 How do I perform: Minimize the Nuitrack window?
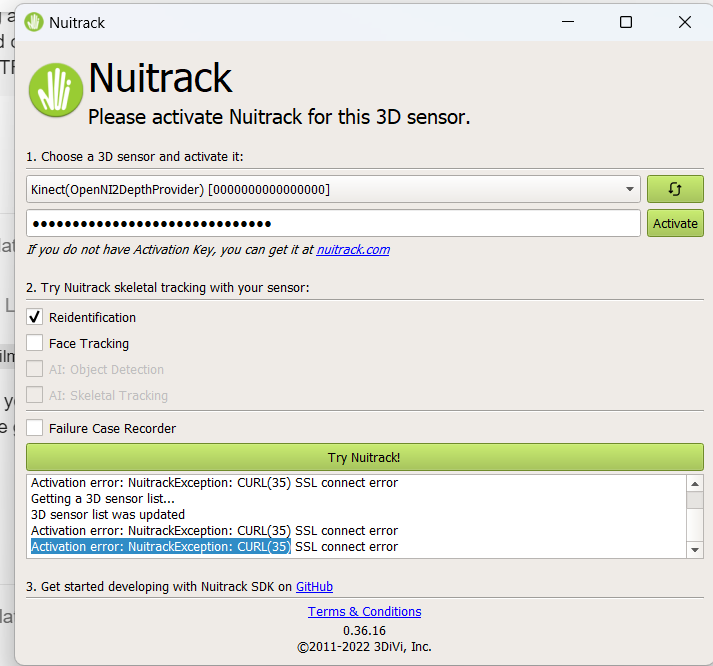[568, 22]
